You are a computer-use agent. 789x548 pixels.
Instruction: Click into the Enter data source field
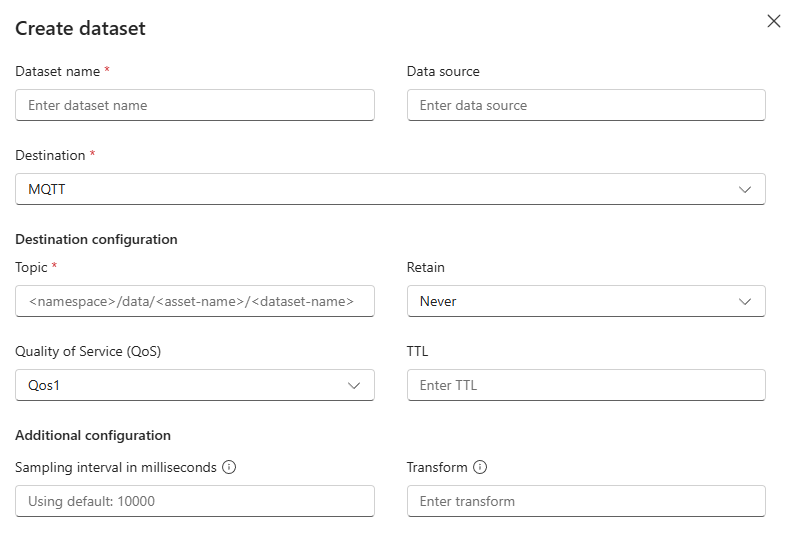coord(586,105)
